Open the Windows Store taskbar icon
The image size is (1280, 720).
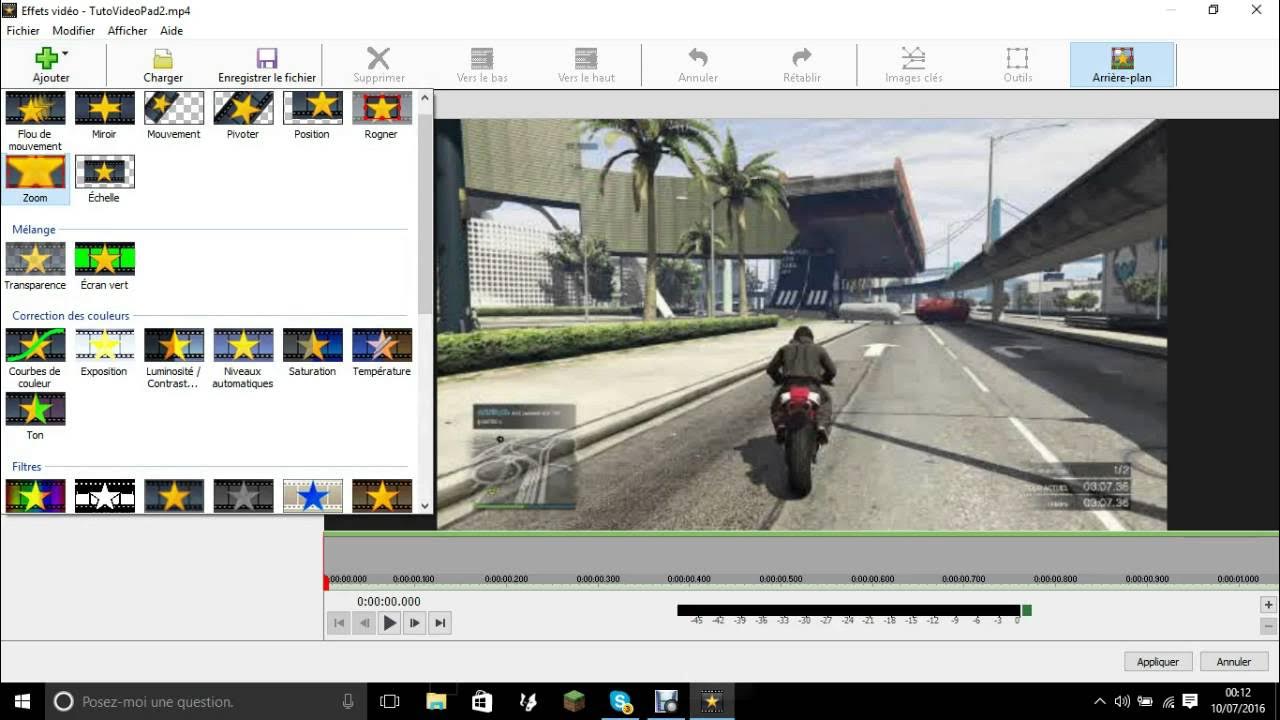pos(482,702)
